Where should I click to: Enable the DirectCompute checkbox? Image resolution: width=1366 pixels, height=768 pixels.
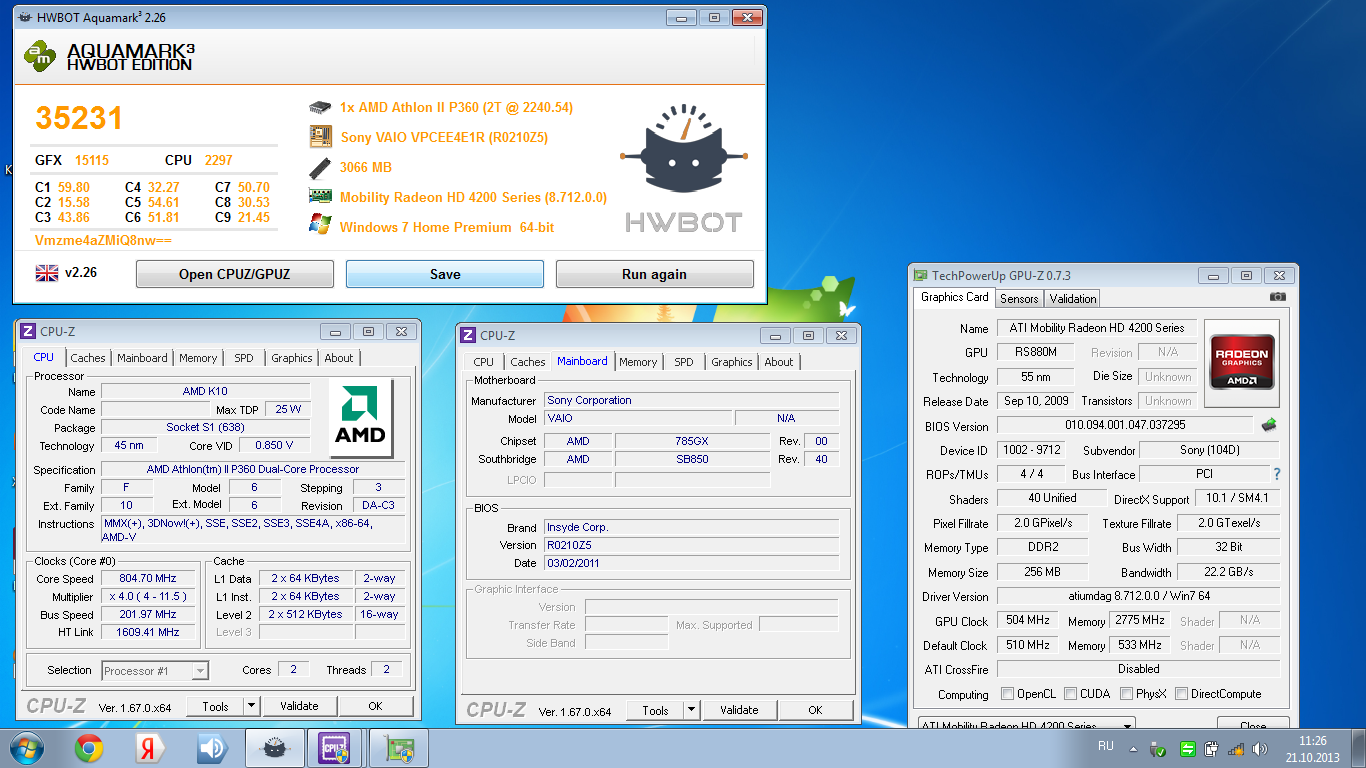pos(1181,693)
